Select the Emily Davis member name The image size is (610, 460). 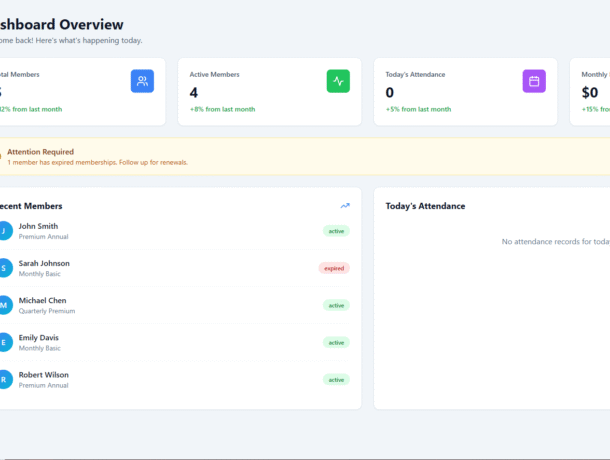point(38,337)
